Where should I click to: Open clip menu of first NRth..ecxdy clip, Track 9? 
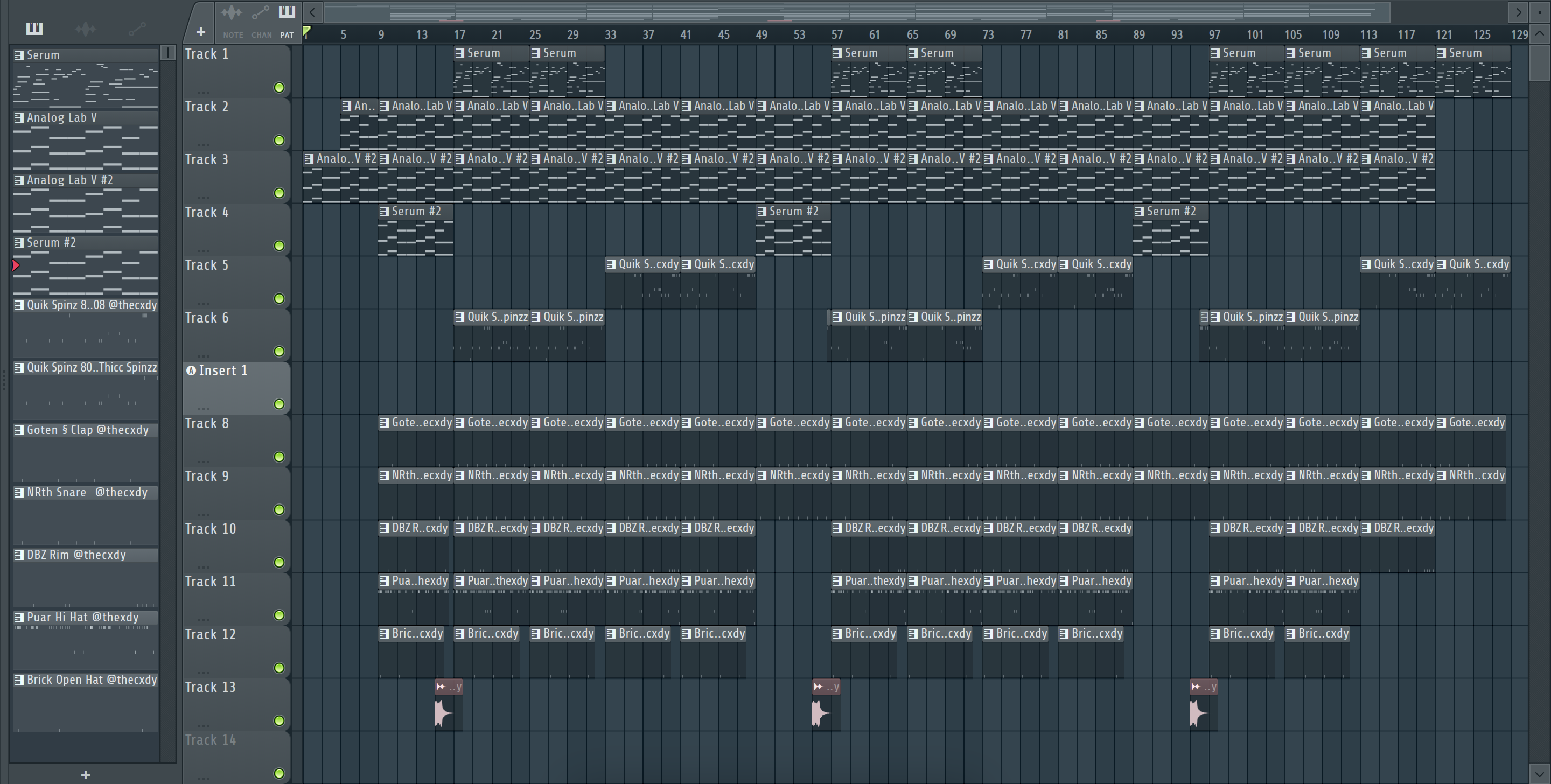384,475
